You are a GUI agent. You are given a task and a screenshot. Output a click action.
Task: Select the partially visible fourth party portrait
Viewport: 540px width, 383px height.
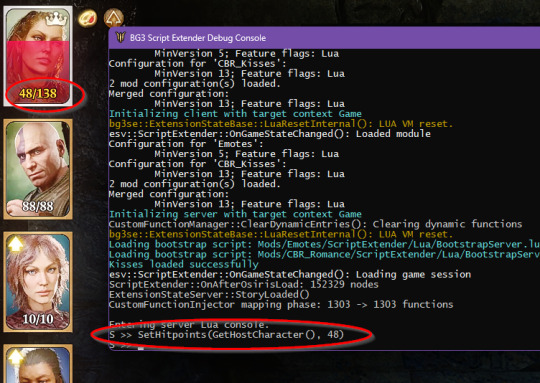(x=38, y=364)
